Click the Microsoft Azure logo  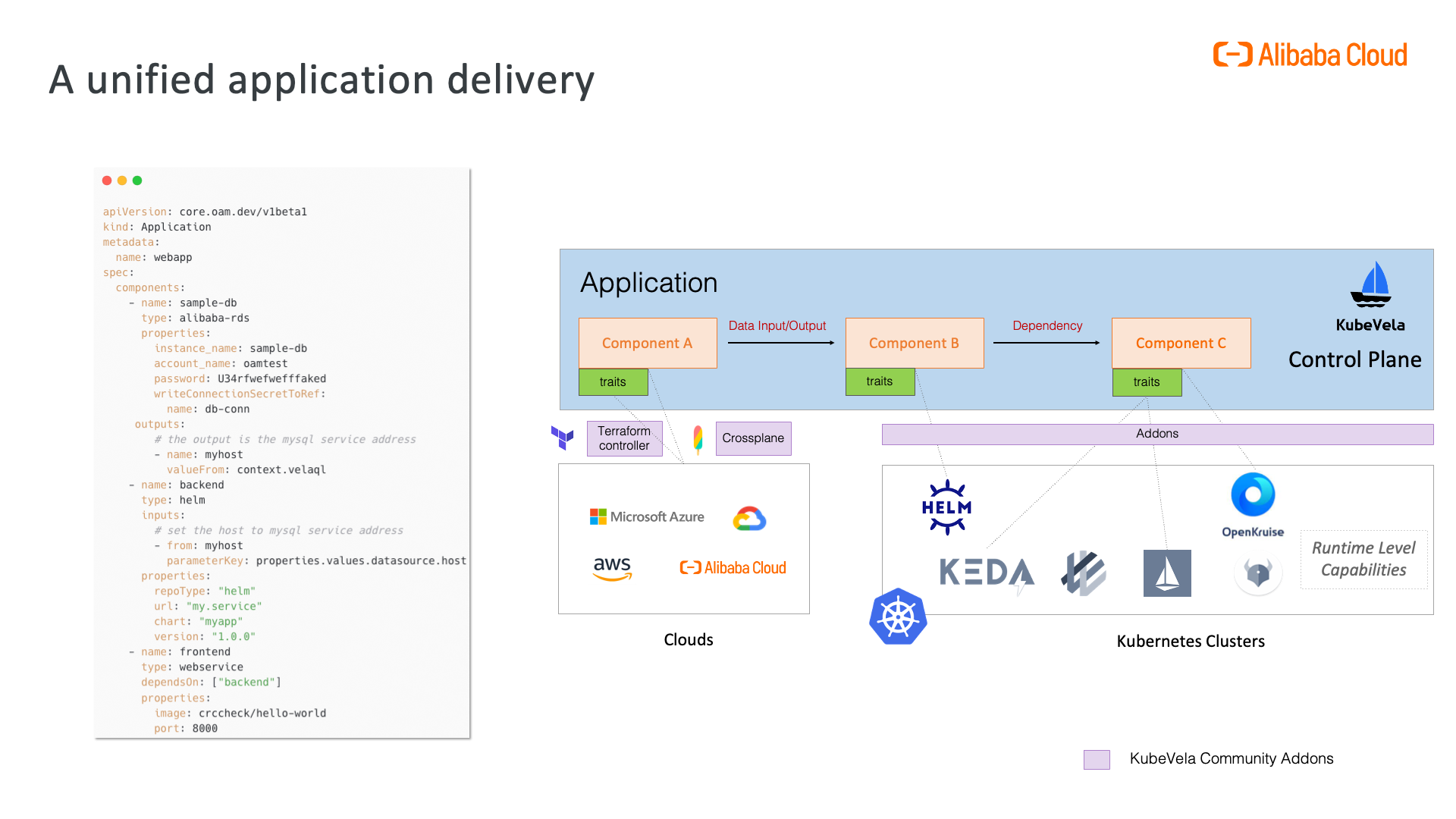[x=647, y=516]
